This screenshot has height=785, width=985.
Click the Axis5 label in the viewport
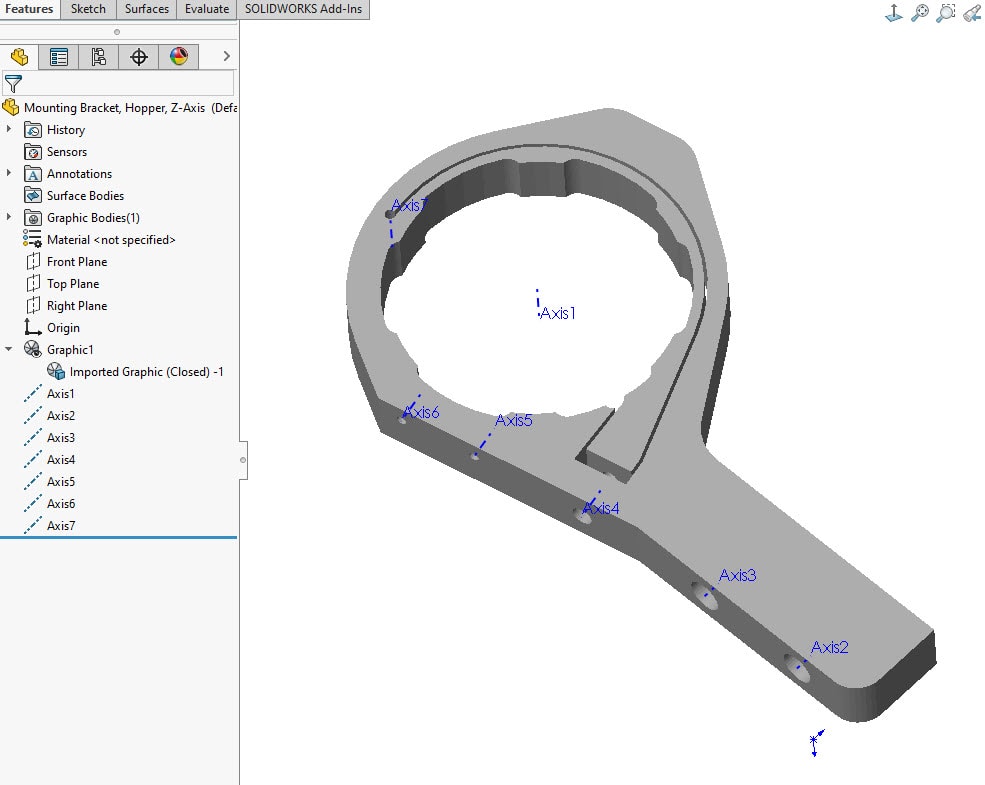coord(513,420)
